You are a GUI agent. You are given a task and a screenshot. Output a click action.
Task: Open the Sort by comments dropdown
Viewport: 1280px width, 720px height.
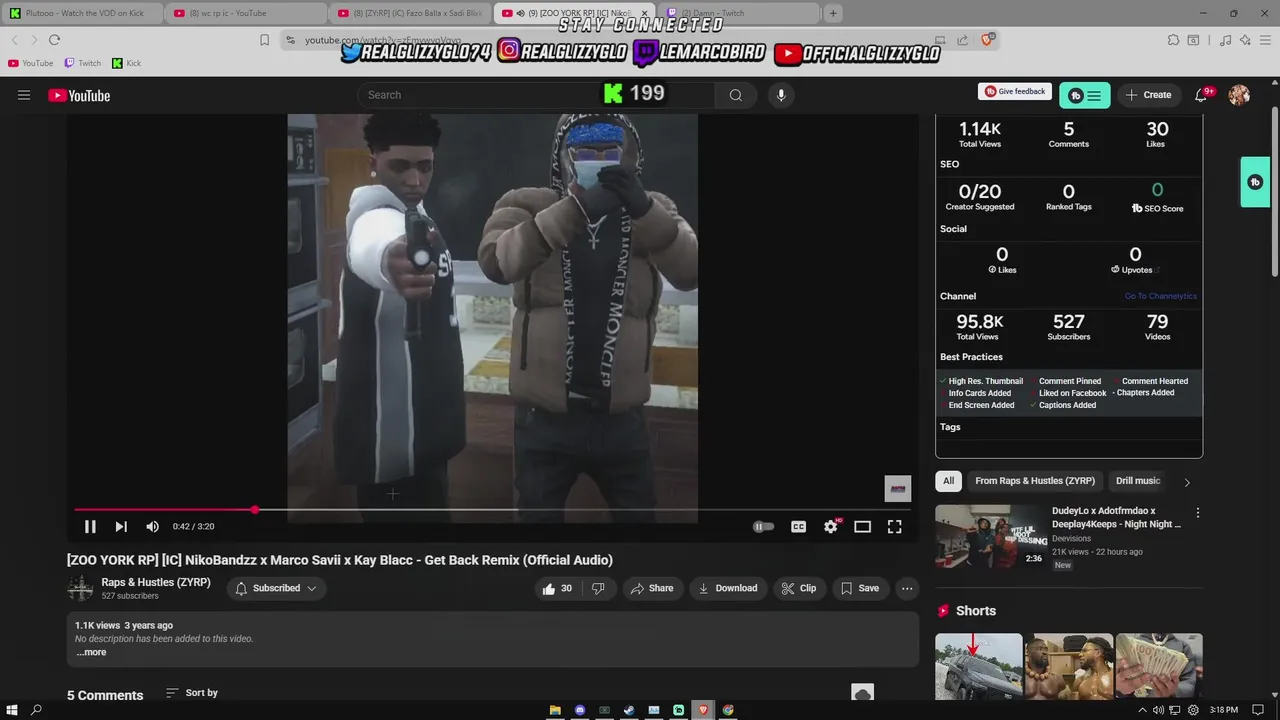pos(191,693)
